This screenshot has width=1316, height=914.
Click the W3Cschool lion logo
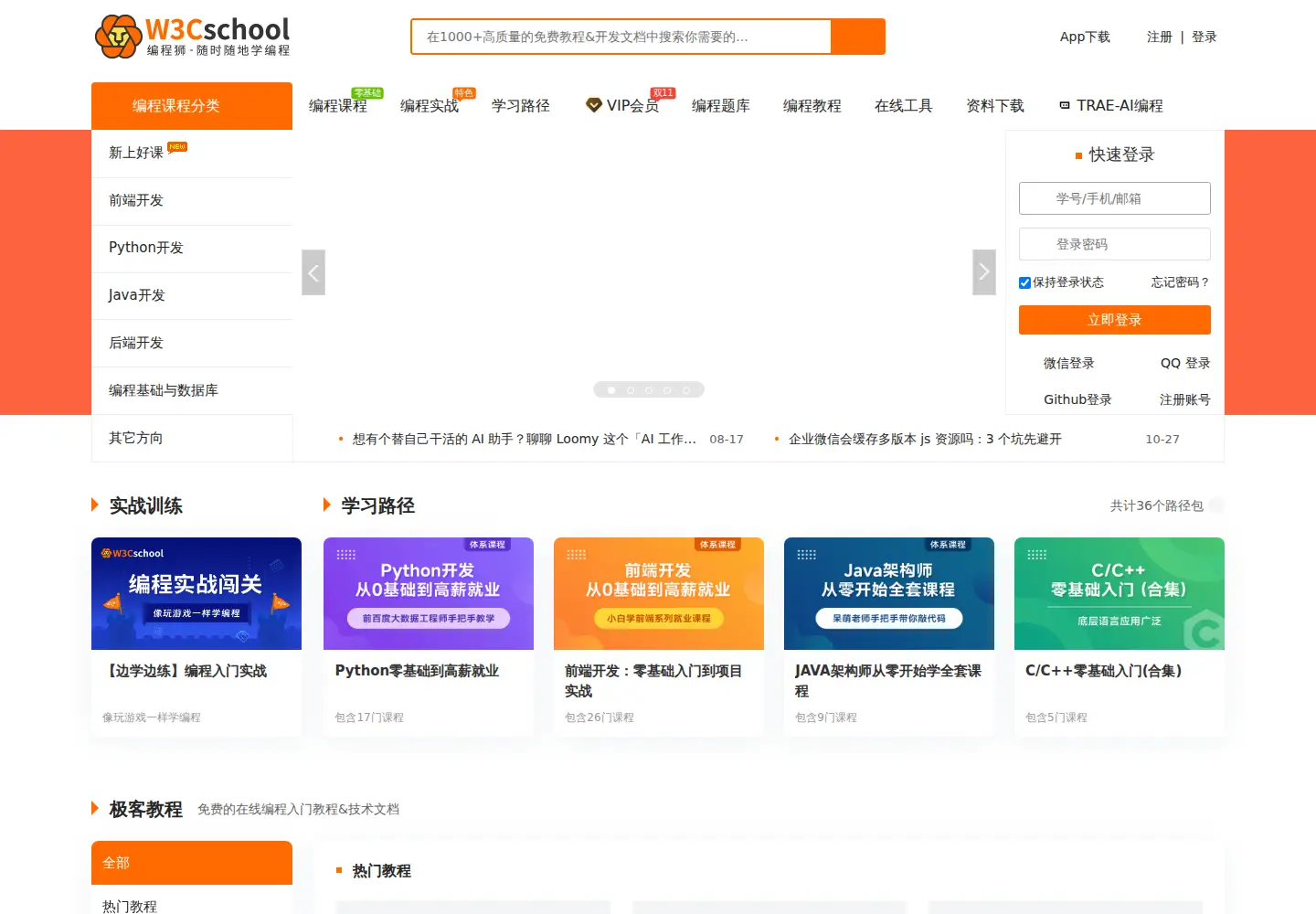coord(193,37)
